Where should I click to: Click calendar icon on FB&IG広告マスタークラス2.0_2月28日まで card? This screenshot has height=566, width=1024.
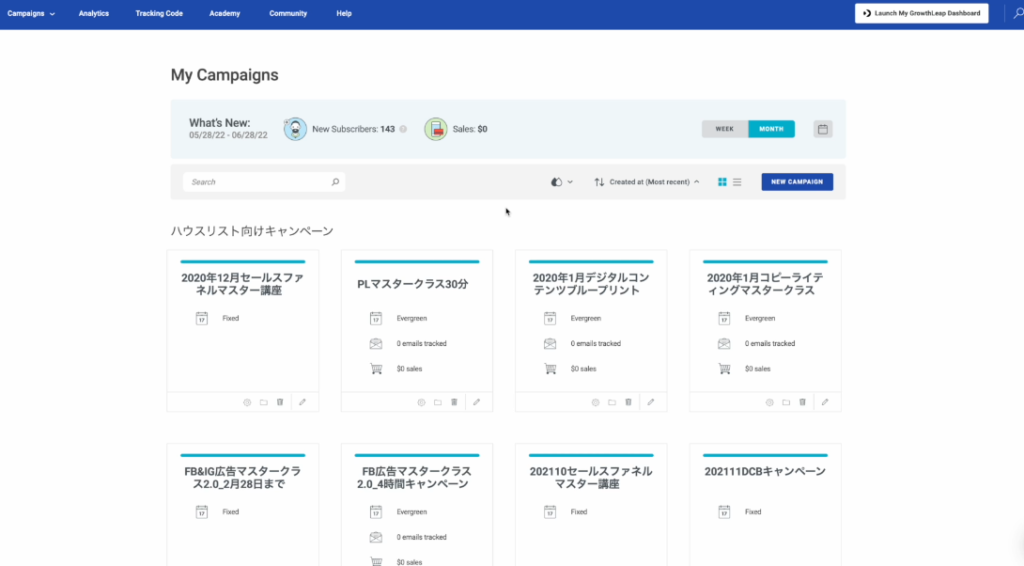point(202,512)
